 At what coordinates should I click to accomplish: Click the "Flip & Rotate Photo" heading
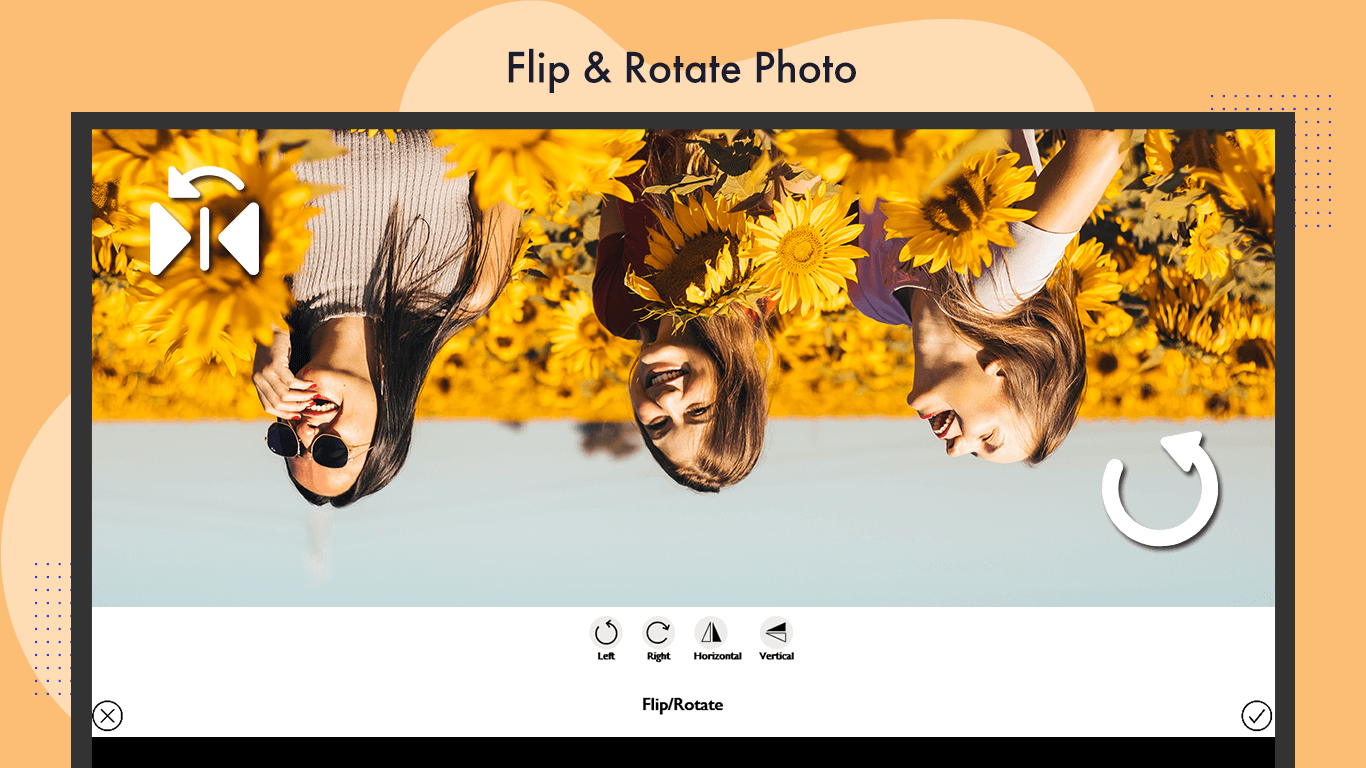681,69
